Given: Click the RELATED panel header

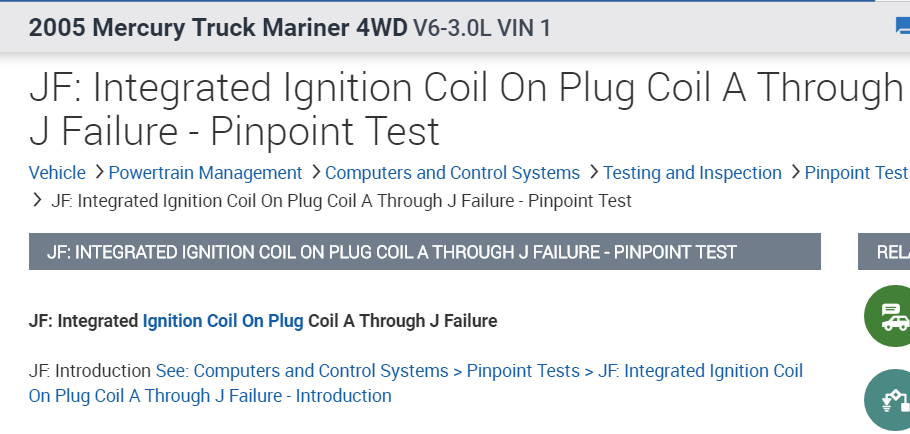Looking at the screenshot, I should click(x=884, y=252).
